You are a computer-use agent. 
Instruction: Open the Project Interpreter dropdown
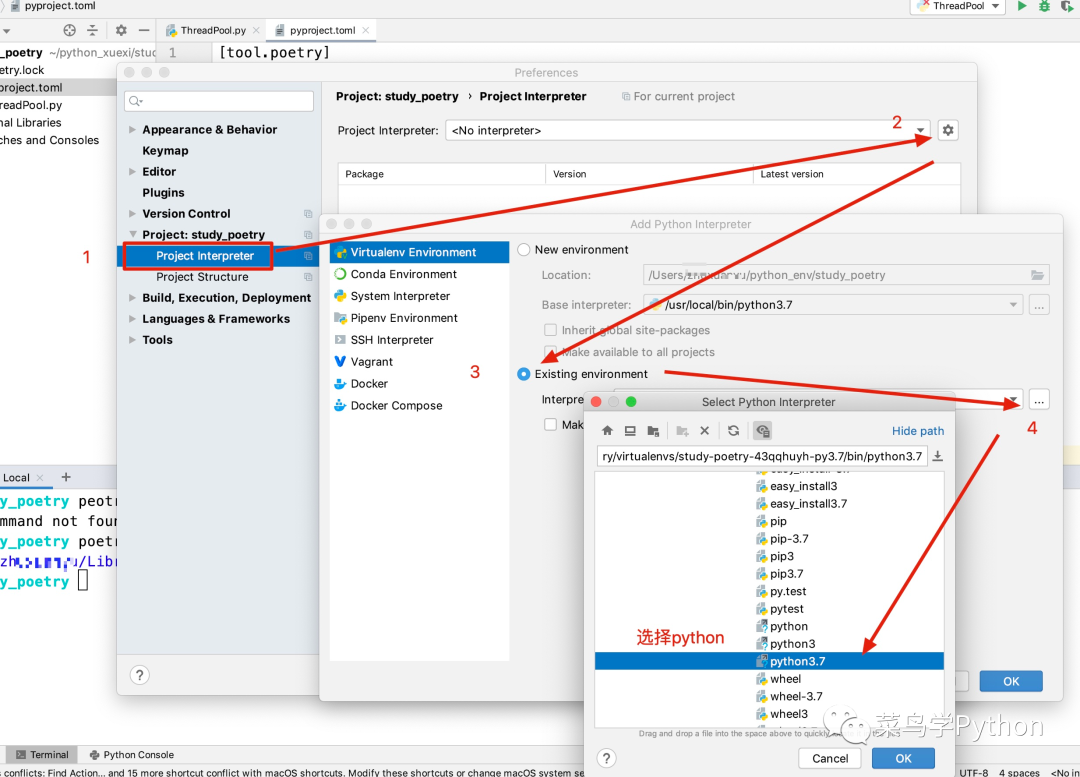point(920,130)
